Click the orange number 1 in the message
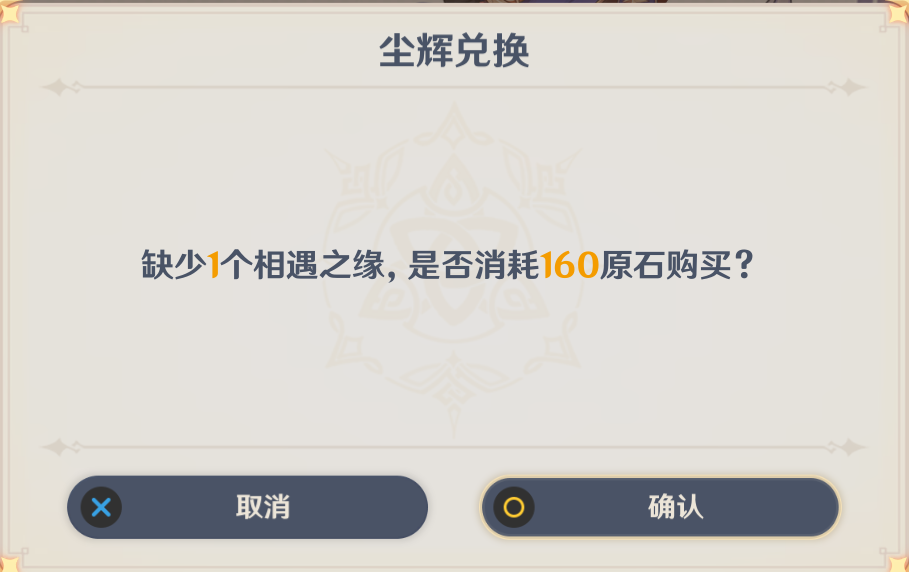The image size is (909, 572). 213,265
